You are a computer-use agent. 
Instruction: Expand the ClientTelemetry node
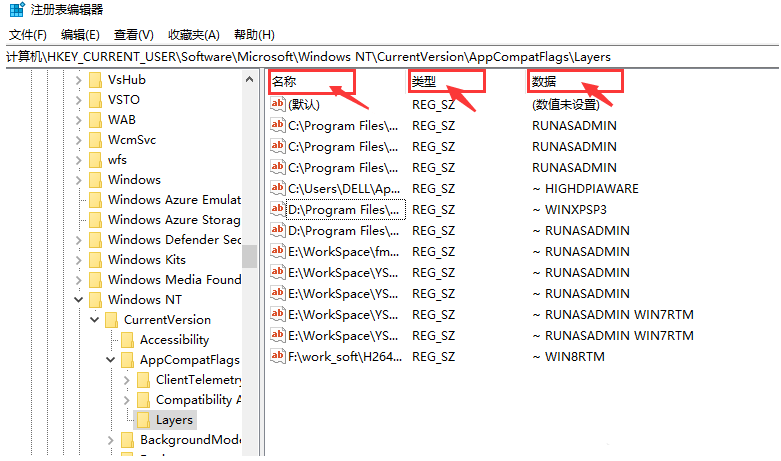(x=127, y=380)
